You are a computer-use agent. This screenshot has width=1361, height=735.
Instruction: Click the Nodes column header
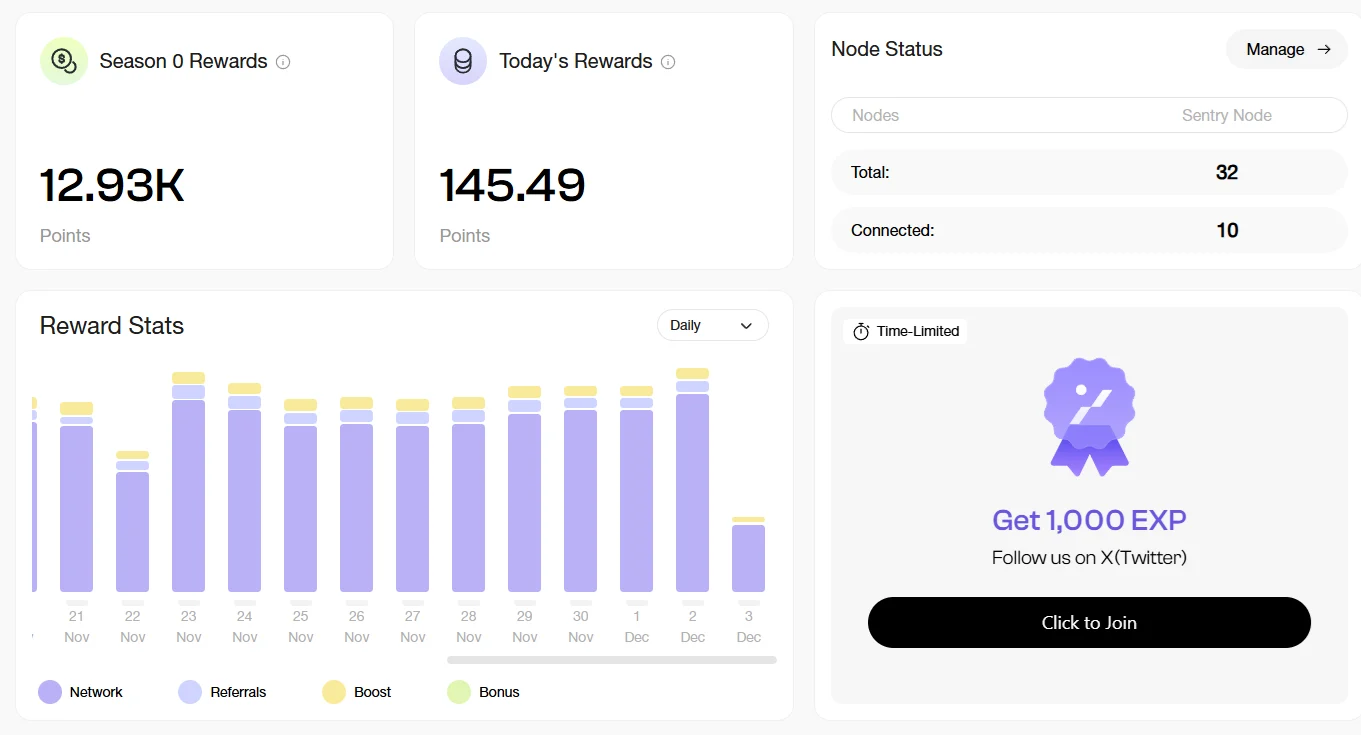(x=875, y=115)
